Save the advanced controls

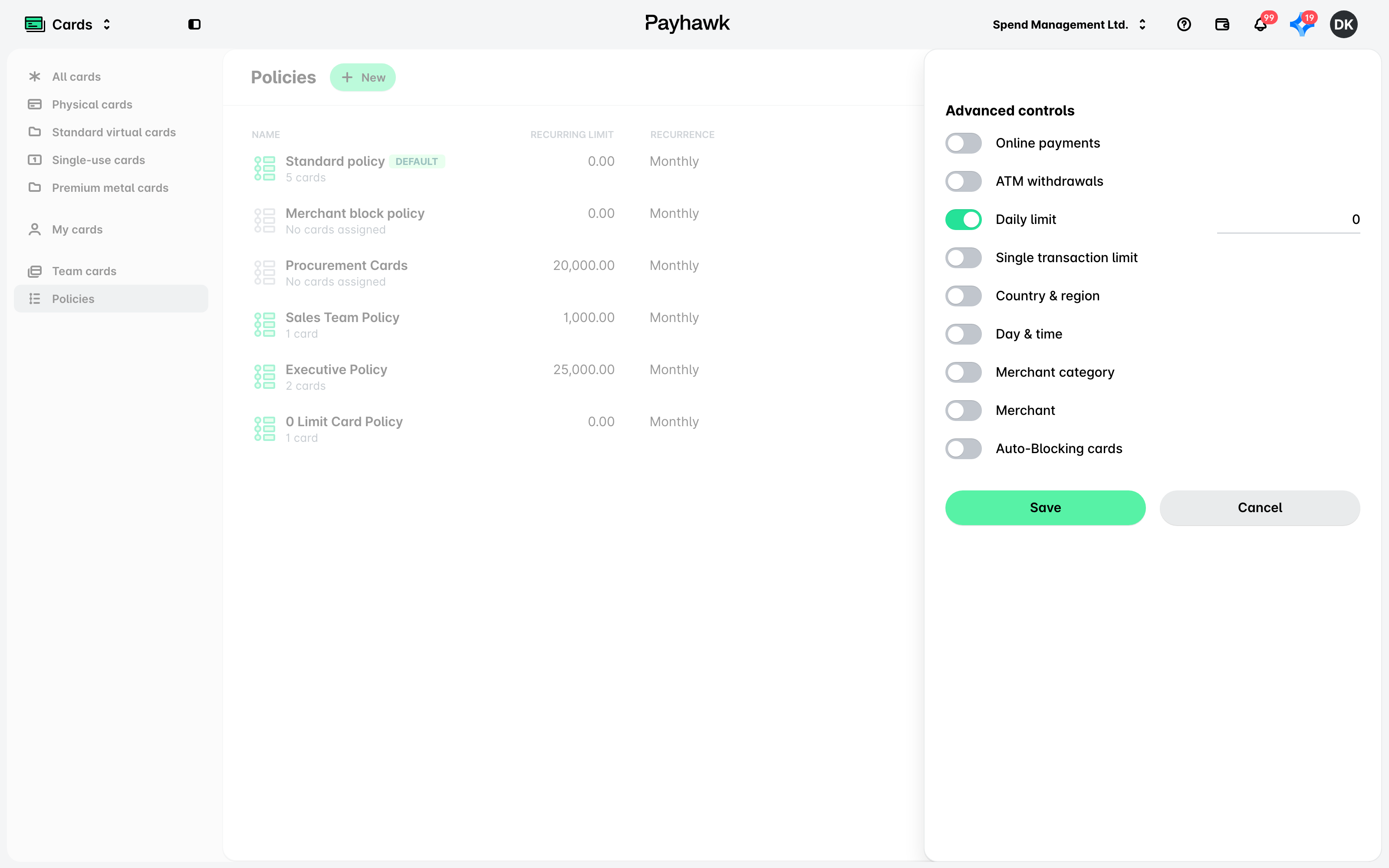point(1045,507)
